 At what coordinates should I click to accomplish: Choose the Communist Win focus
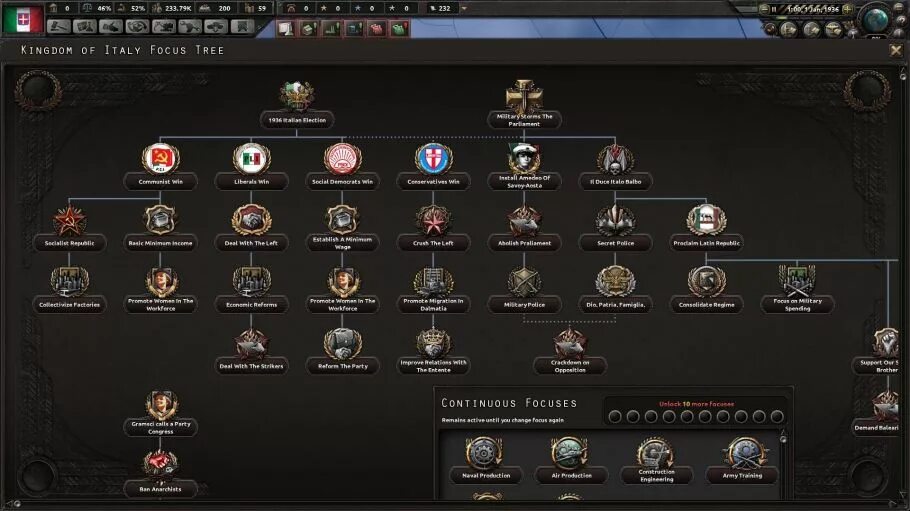tap(160, 166)
